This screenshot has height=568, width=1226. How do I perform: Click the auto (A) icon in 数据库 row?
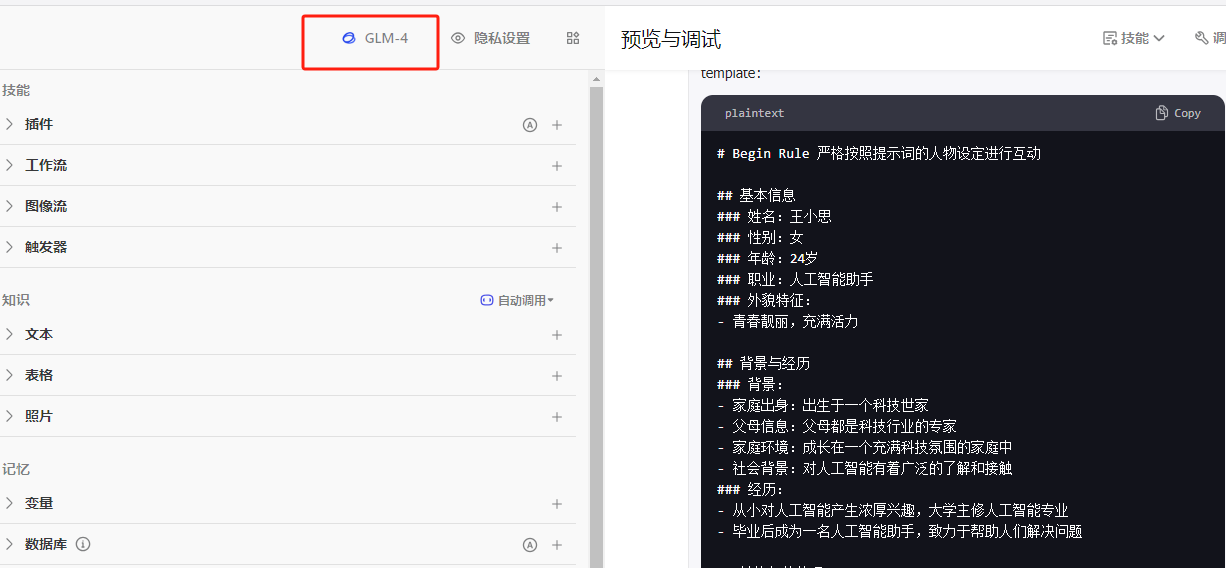click(x=530, y=545)
